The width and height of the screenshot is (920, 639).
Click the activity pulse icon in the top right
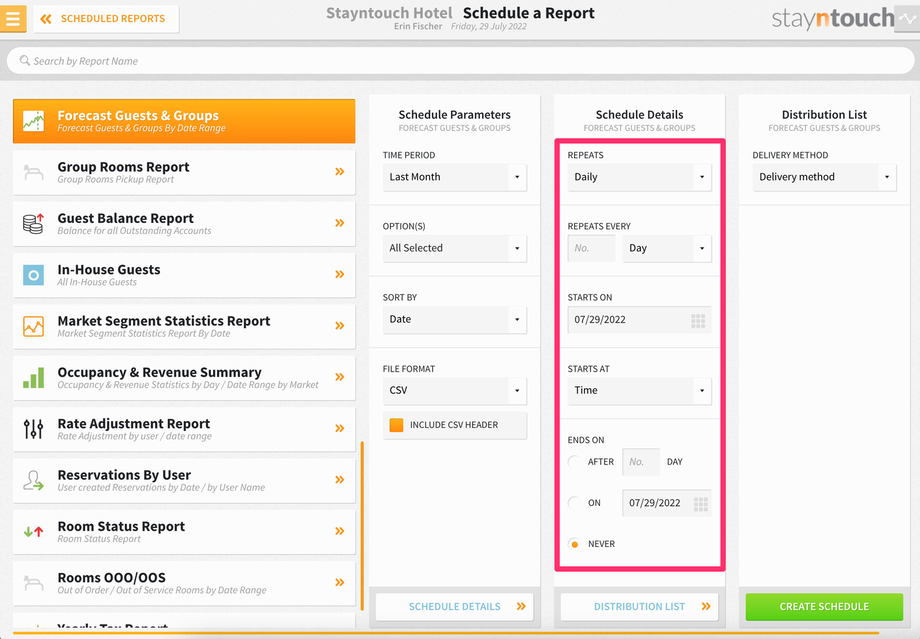[907, 19]
